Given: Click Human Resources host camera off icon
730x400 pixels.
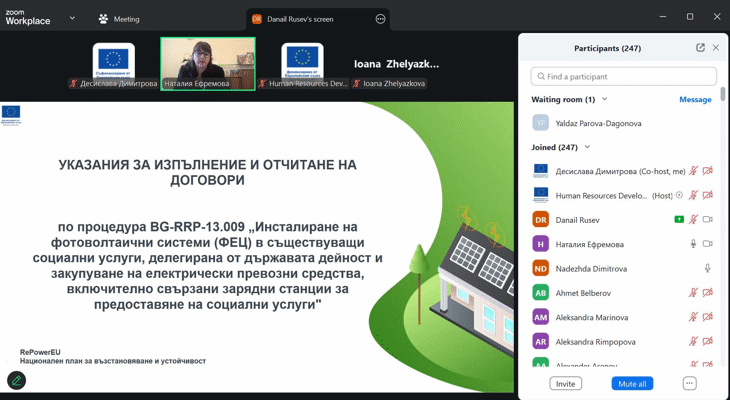Looking at the screenshot, I should pos(708,195).
